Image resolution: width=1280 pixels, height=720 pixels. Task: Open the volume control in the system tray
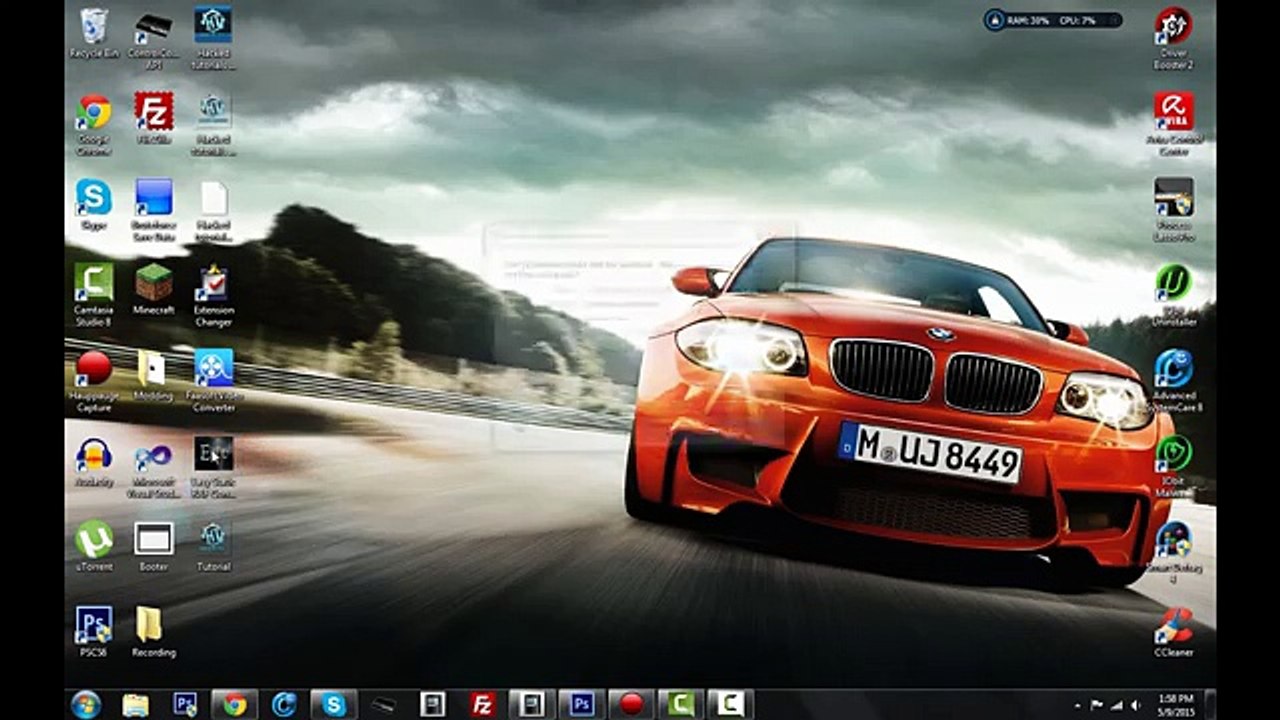[x=1137, y=705]
